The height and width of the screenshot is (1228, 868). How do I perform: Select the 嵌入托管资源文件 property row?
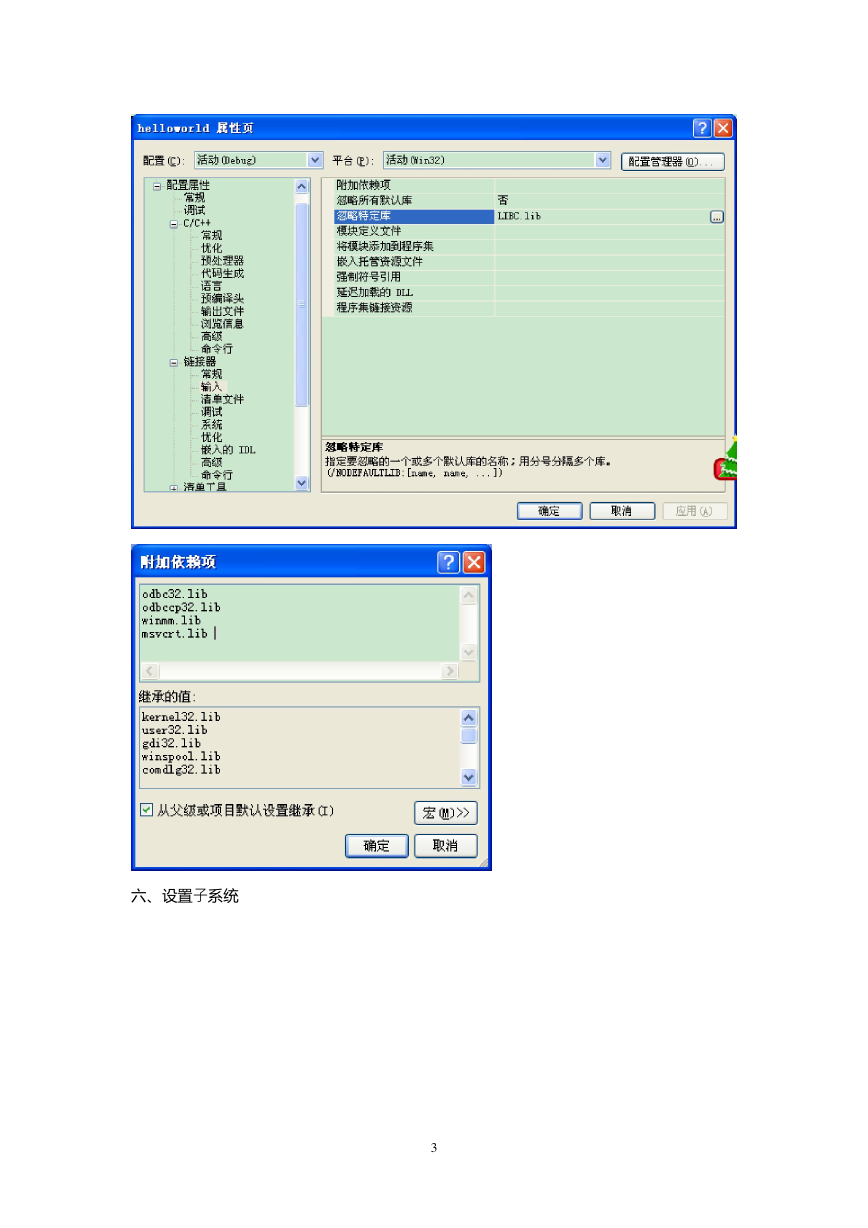[529, 262]
